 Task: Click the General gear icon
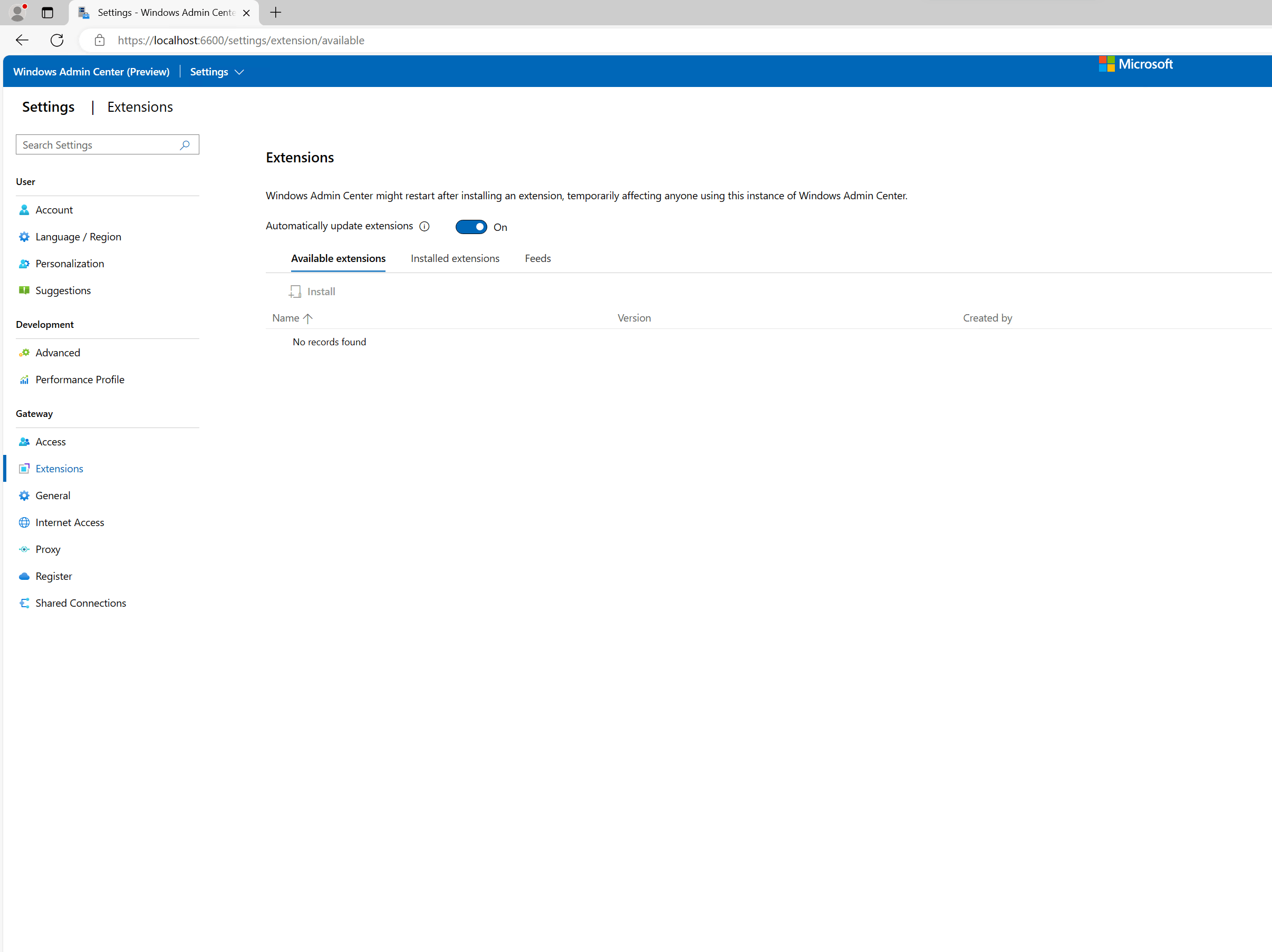[24, 496]
